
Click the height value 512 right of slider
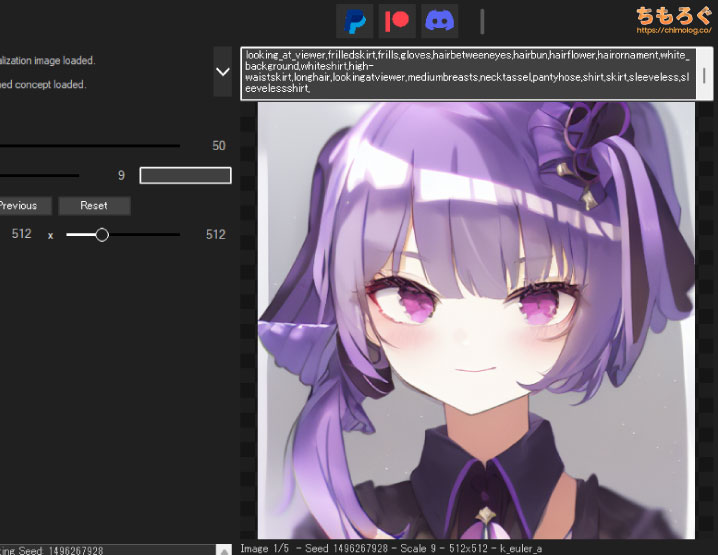[215, 235]
